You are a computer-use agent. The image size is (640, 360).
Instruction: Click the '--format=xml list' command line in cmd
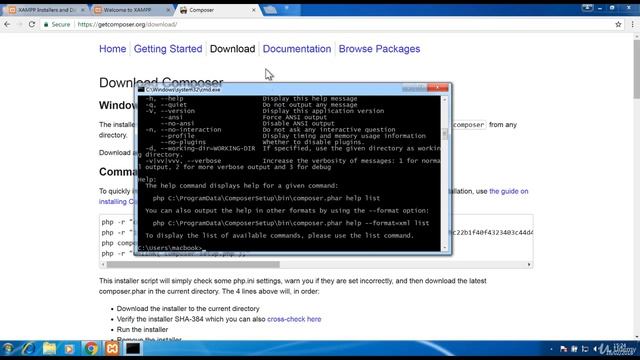pyautogui.click(x=291, y=223)
